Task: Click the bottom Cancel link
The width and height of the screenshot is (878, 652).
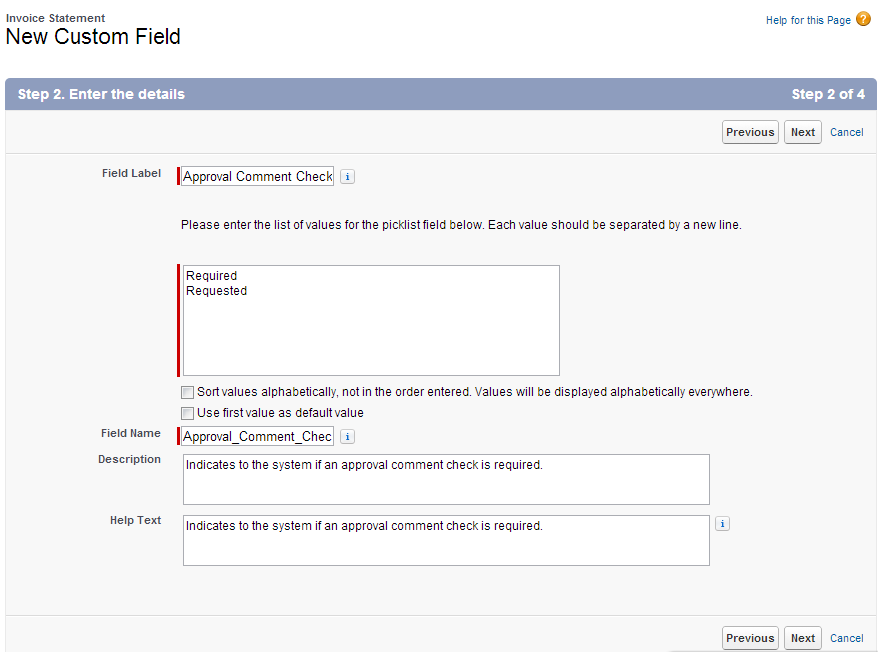Action: 846,638
